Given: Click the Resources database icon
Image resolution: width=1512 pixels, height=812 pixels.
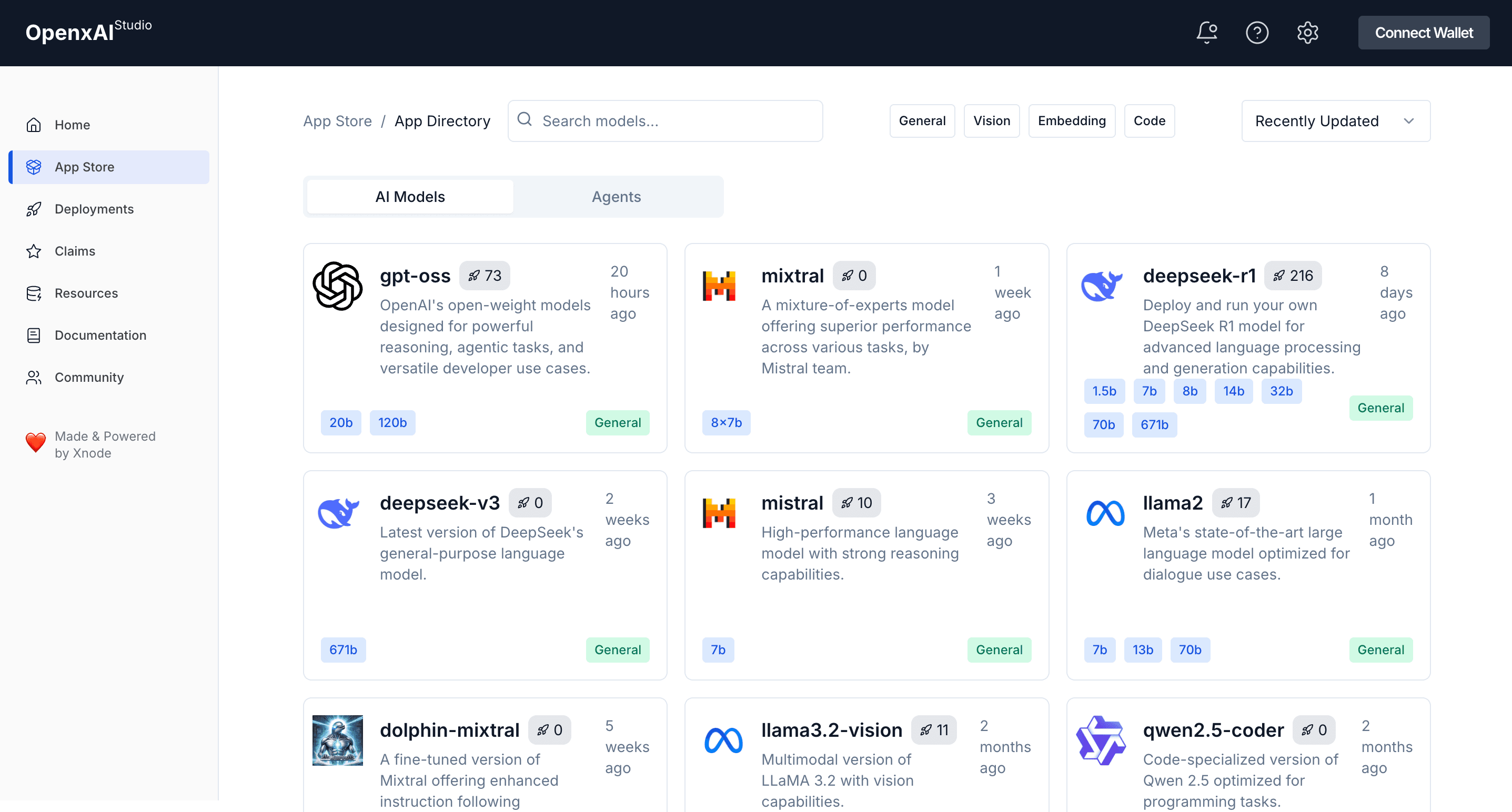Looking at the screenshot, I should click(x=34, y=293).
